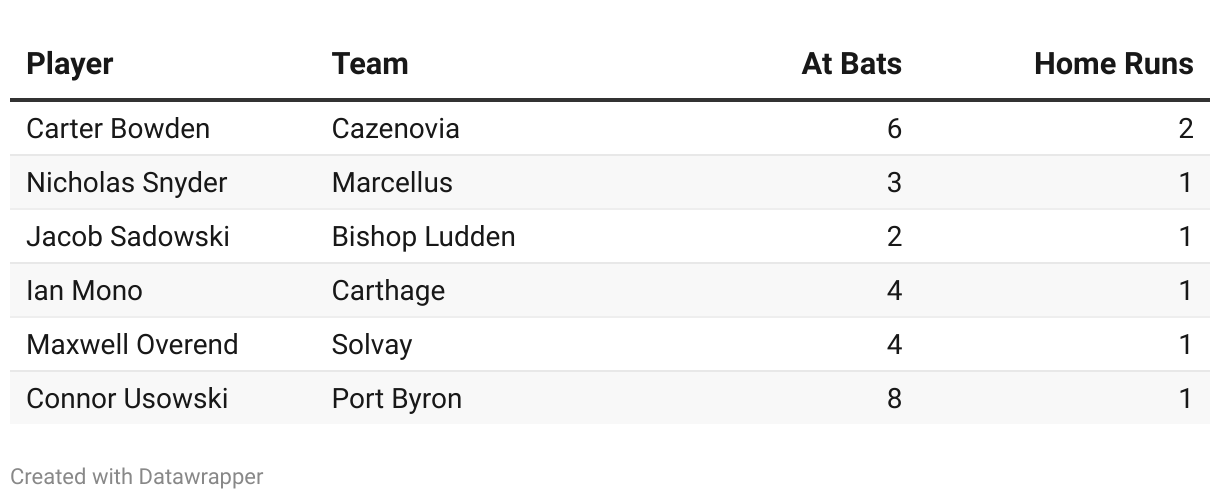Select the Home Runs column header
The height and width of the screenshot is (500, 1220).
(1113, 64)
